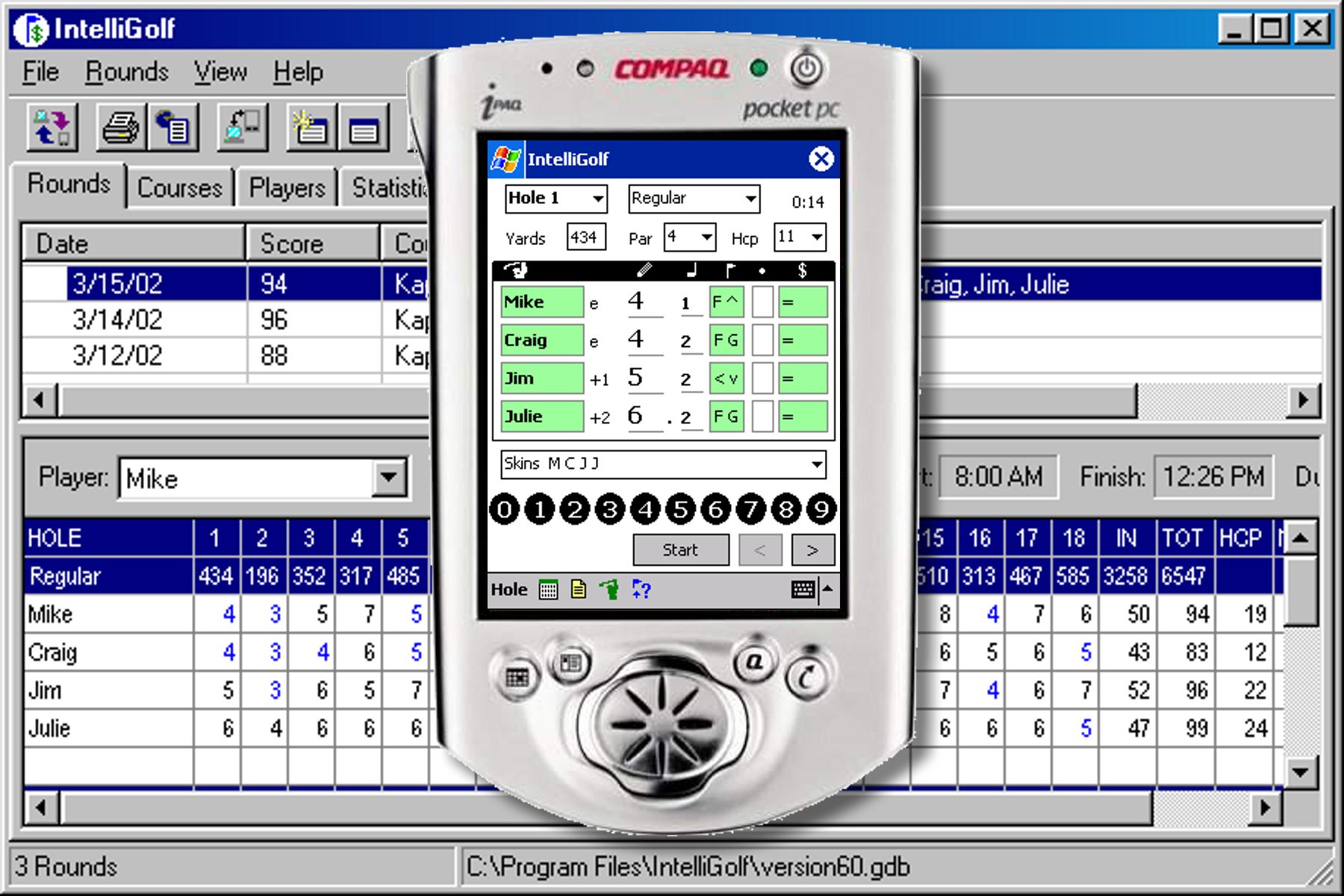Switch to the Courses tab
Image resolution: width=1344 pixels, height=896 pixels.
pyautogui.click(x=180, y=187)
